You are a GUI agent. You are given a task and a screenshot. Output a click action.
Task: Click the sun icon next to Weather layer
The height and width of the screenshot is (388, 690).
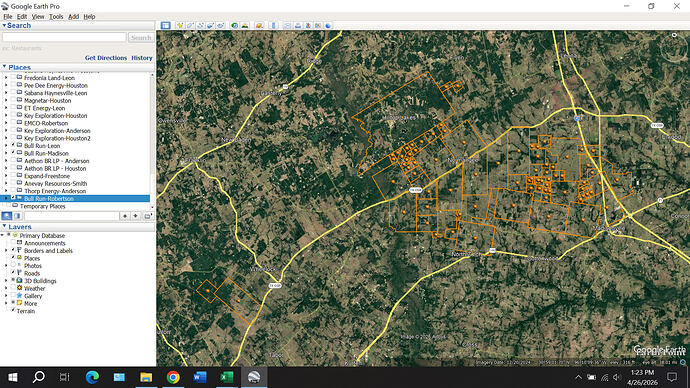(19, 288)
